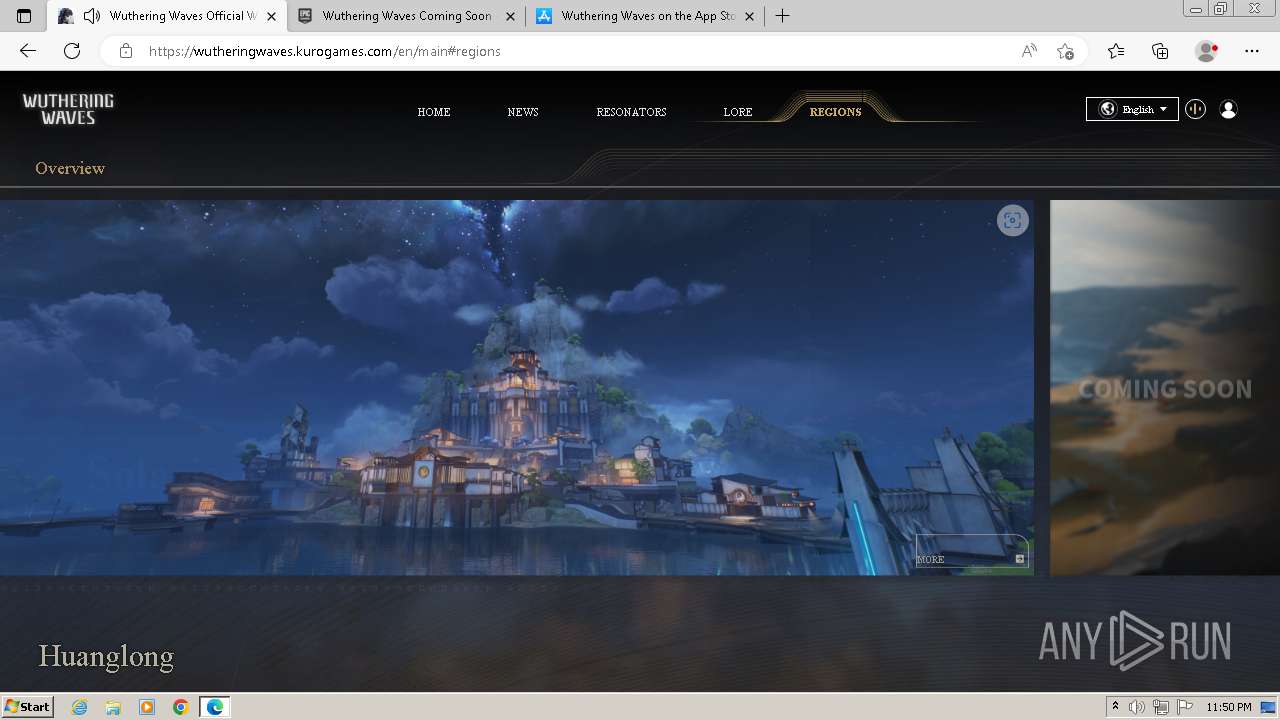1280x720 pixels.
Task: Open a new browser tab
Action: pyautogui.click(x=782, y=16)
